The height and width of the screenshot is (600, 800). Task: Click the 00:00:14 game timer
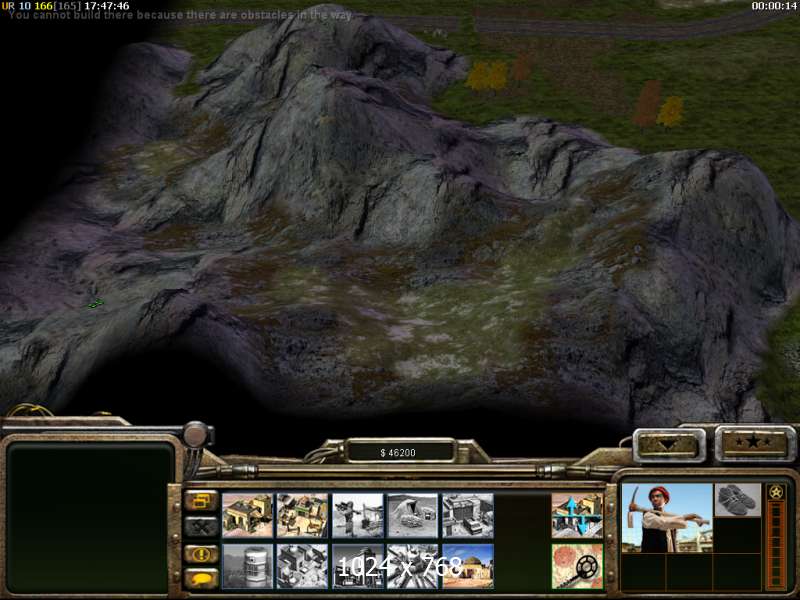(x=774, y=6)
